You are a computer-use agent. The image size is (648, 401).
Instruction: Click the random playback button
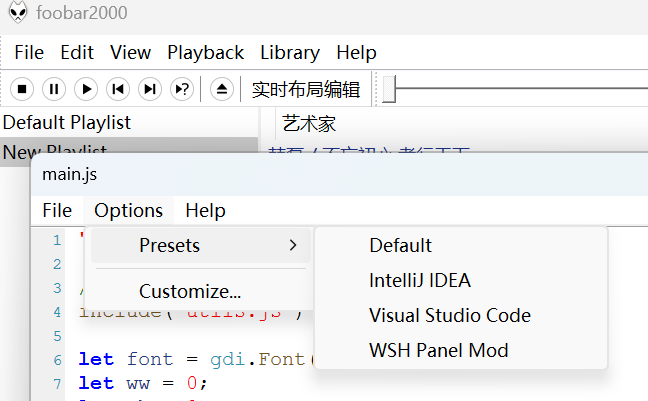[182, 89]
